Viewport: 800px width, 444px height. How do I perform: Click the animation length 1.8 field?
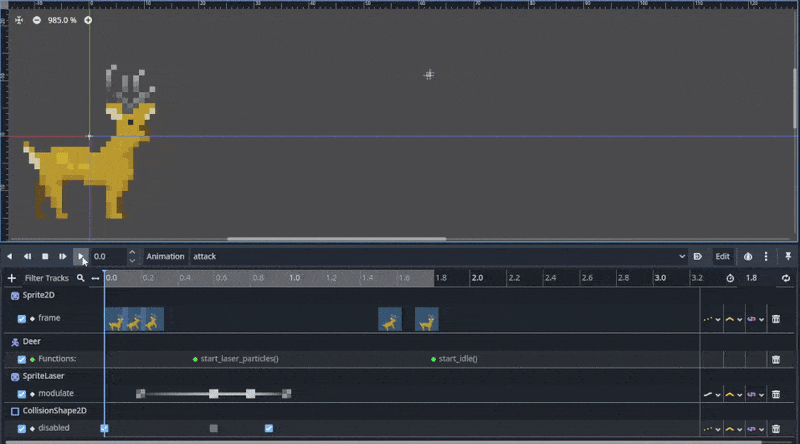coord(757,278)
